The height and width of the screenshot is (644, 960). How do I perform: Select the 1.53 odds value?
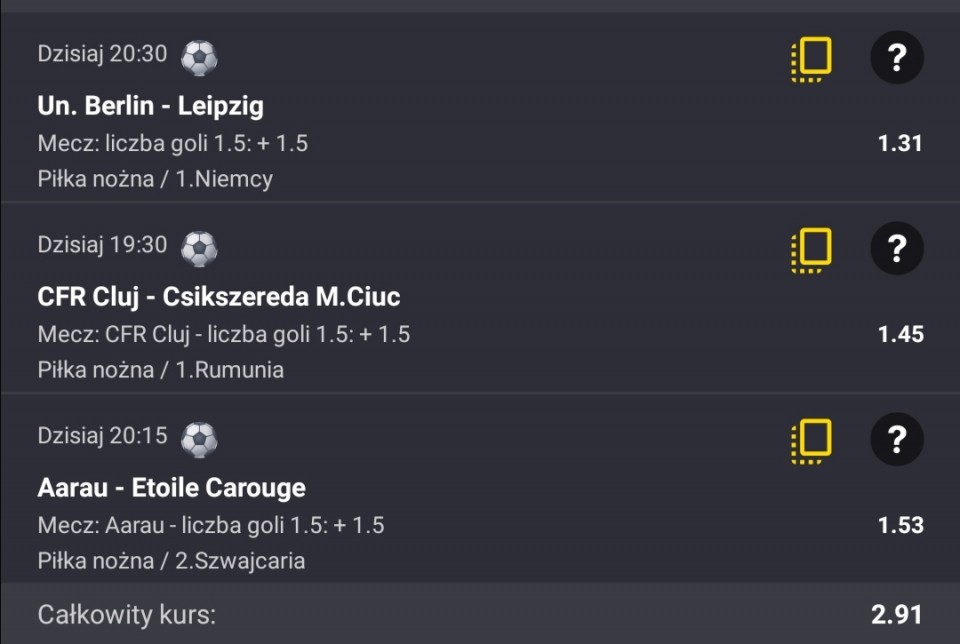tap(900, 525)
